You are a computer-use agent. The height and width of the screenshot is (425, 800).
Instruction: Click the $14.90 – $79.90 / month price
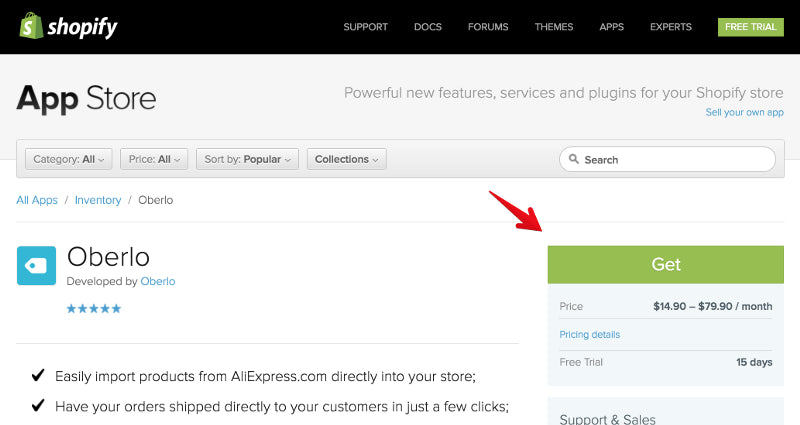coord(712,306)
